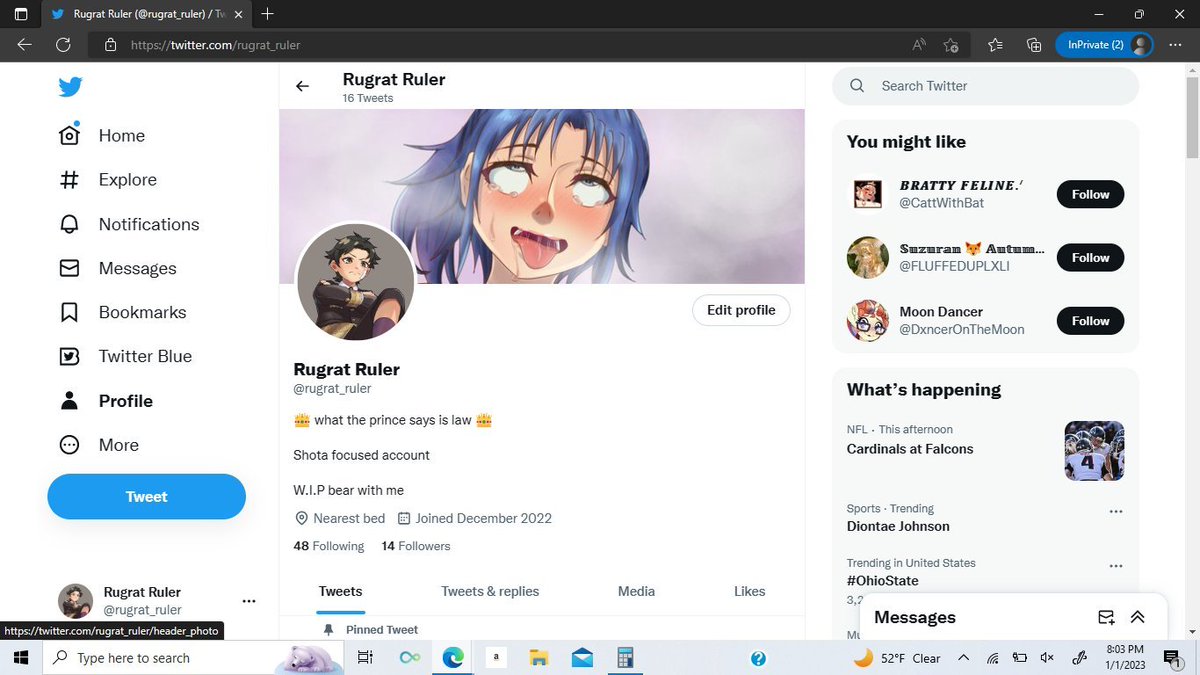Open Bookmarks in sidebar
This screenshot has width=1200, height=675.
(123, 312)
